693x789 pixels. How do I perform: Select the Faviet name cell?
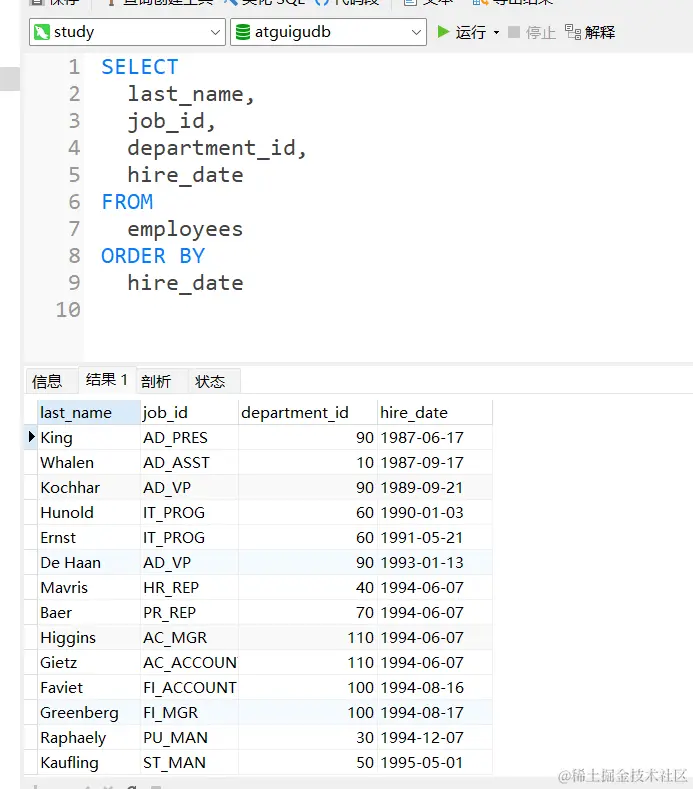89,687
